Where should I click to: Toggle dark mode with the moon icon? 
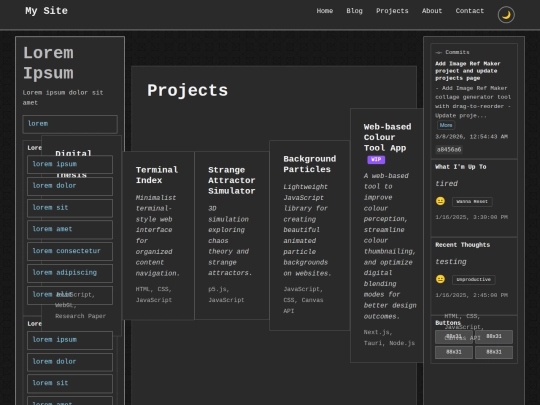(506, 15)
